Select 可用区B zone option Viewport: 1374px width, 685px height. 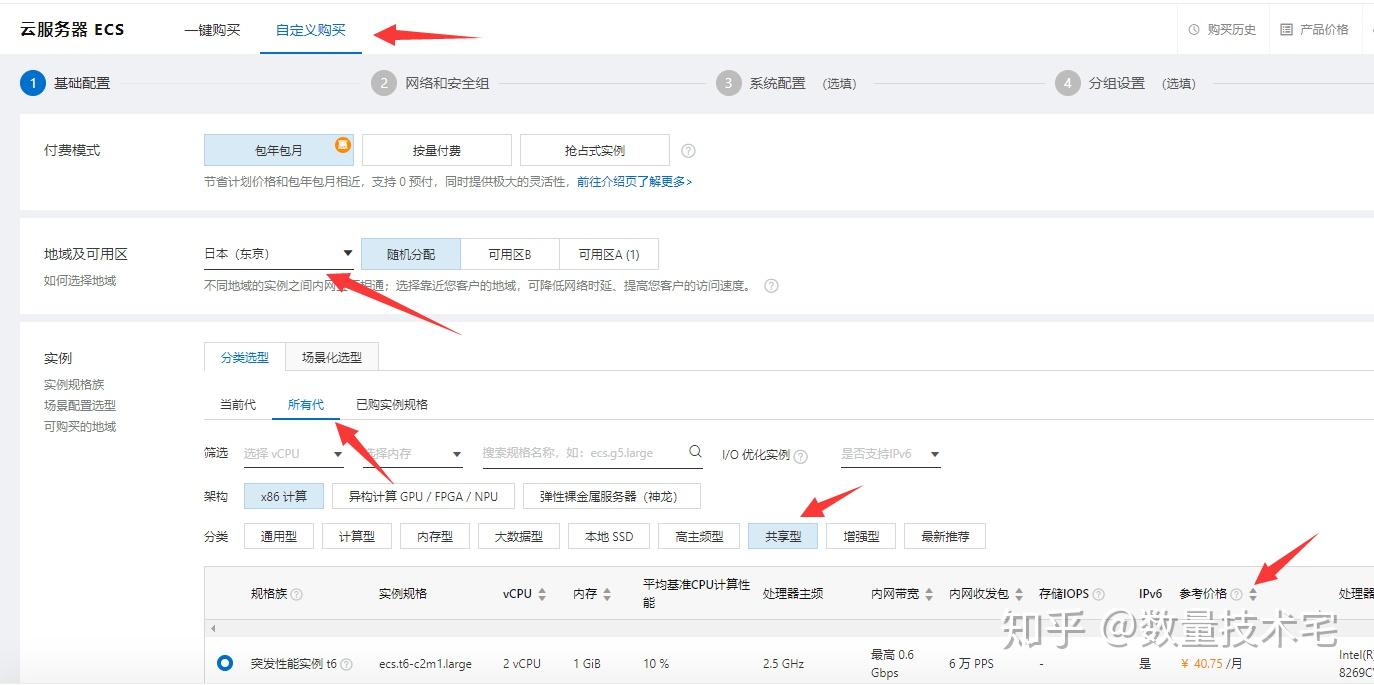point(510,254)
